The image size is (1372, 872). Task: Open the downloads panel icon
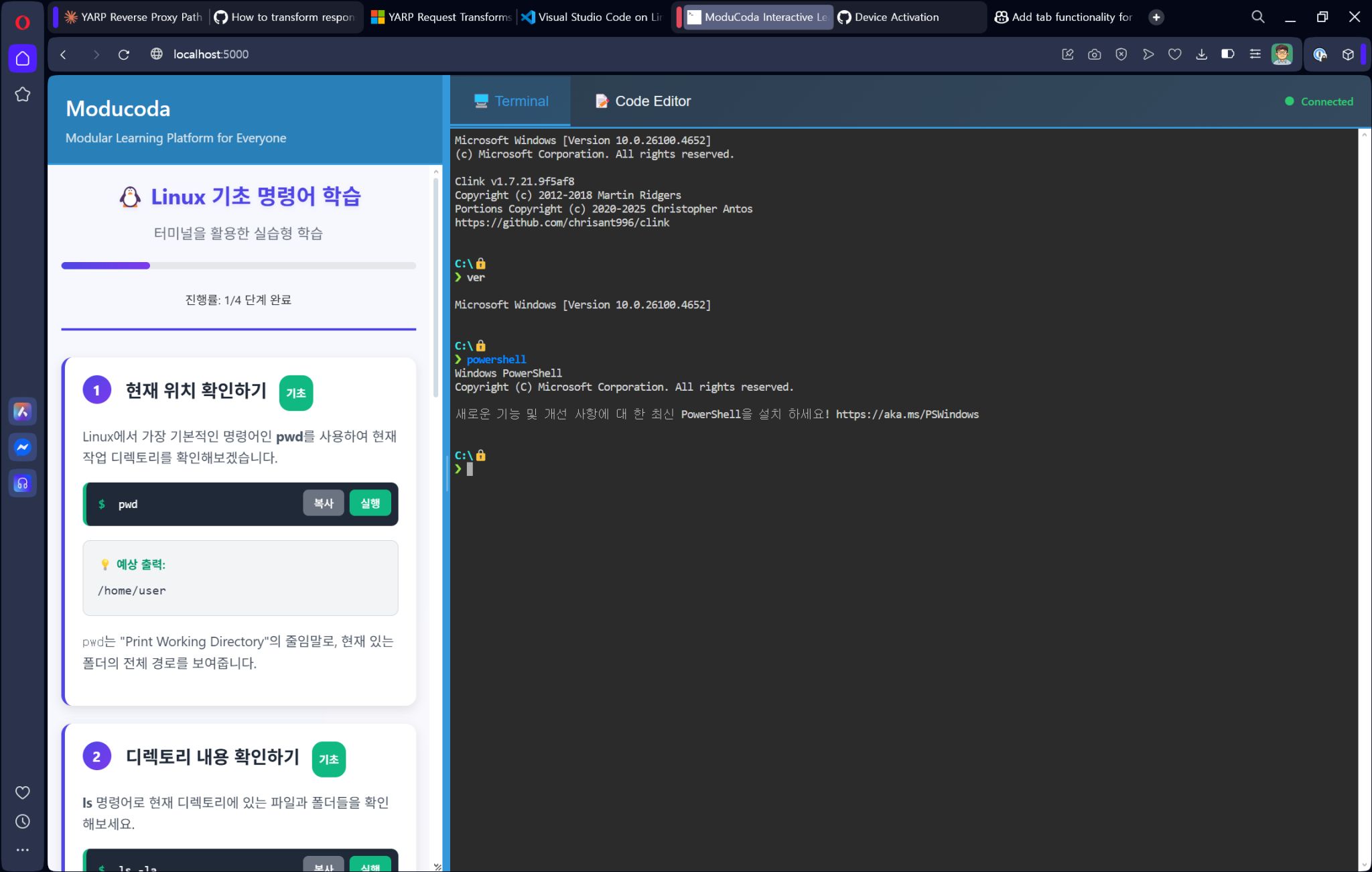coord(1201,54)
